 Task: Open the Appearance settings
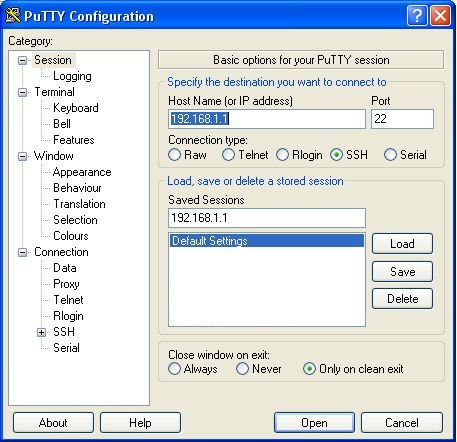[82, 172]
